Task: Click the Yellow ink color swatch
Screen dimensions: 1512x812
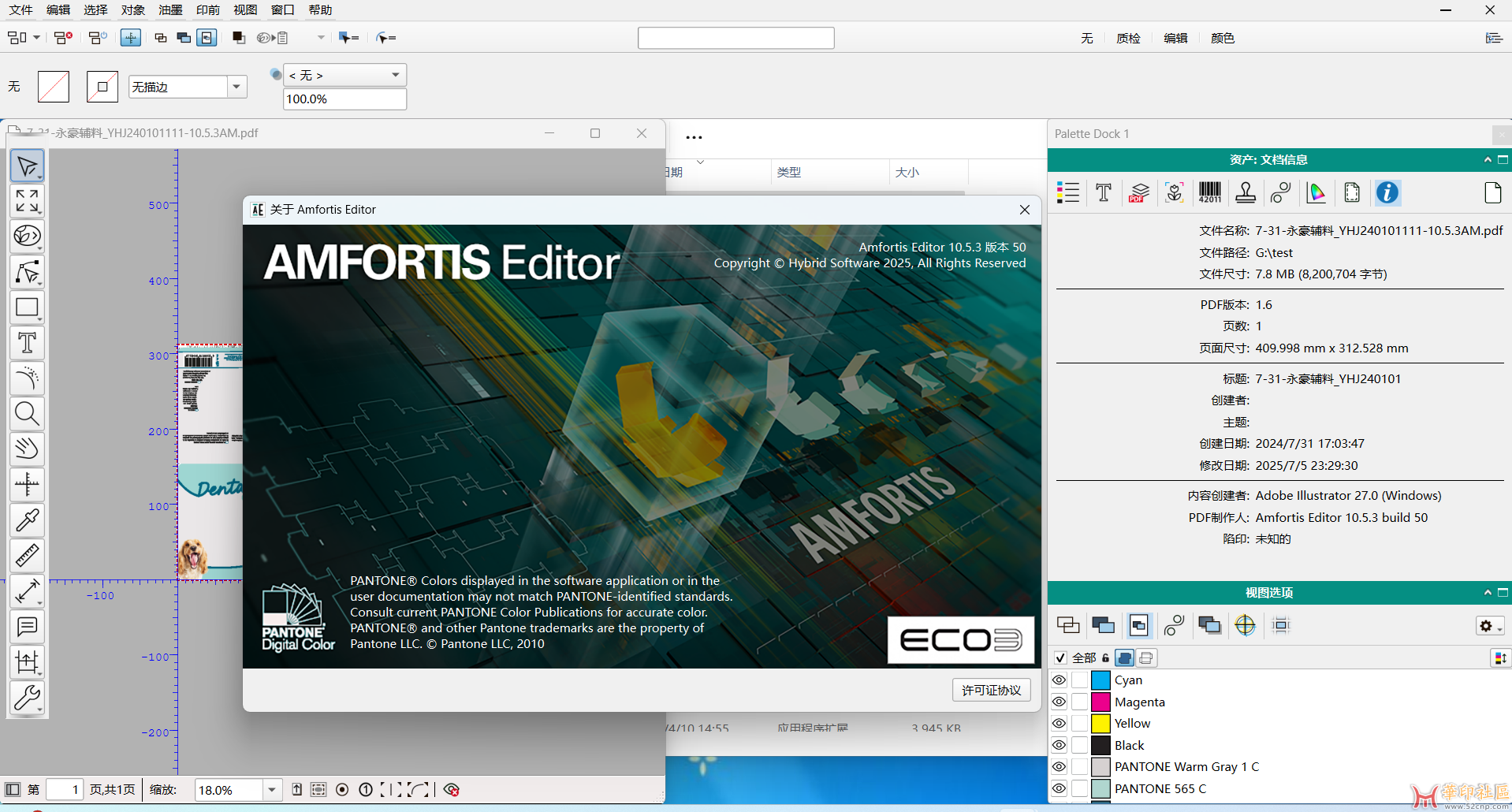Action: (1100, 724)
